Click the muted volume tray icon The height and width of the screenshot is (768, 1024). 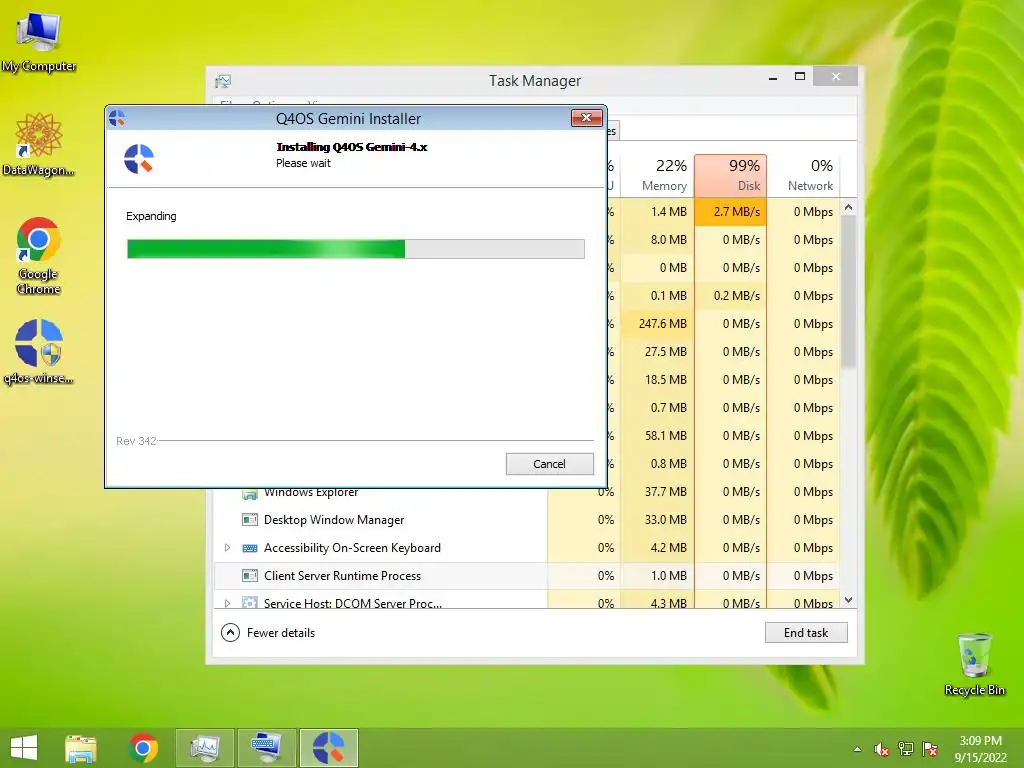coord(882,749)
